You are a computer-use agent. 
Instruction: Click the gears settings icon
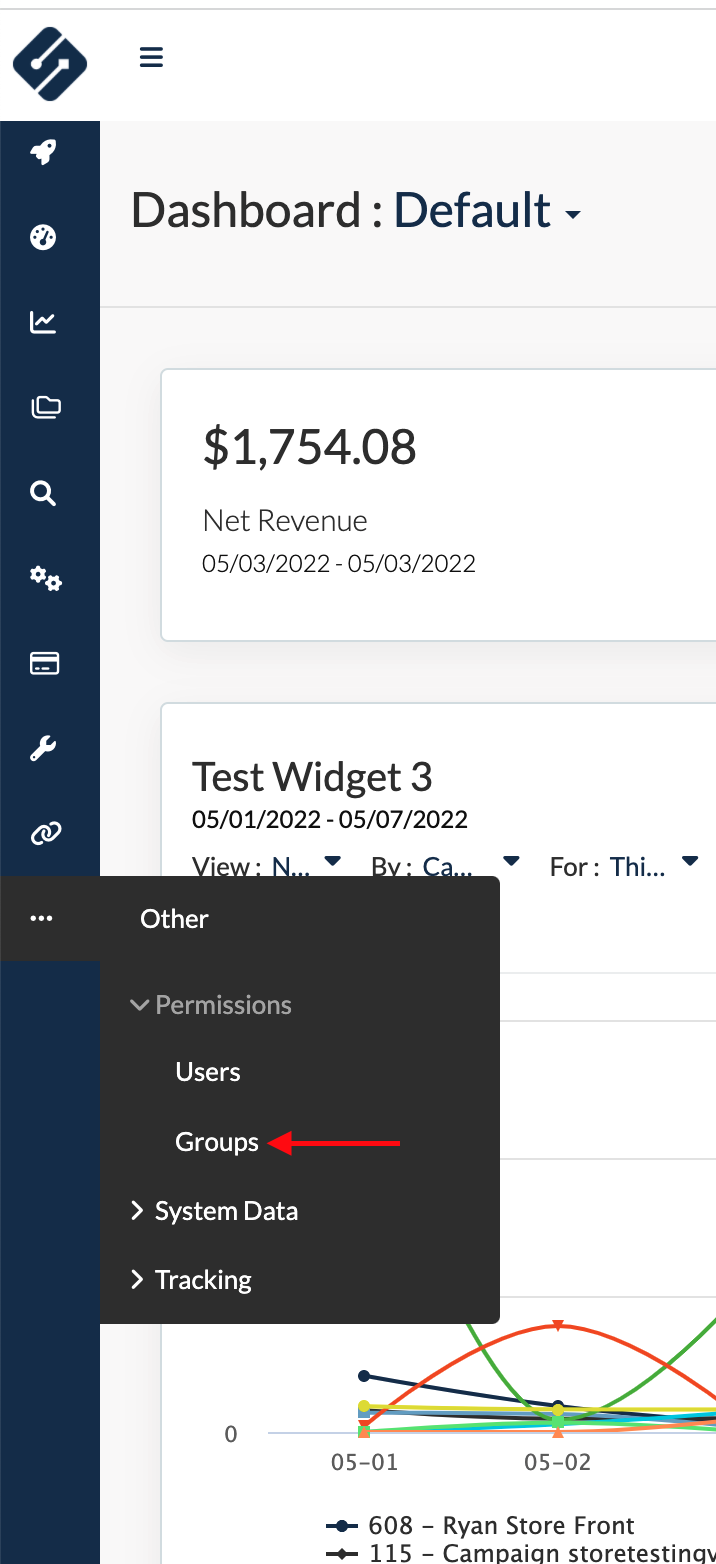click(x=45, y=578)
